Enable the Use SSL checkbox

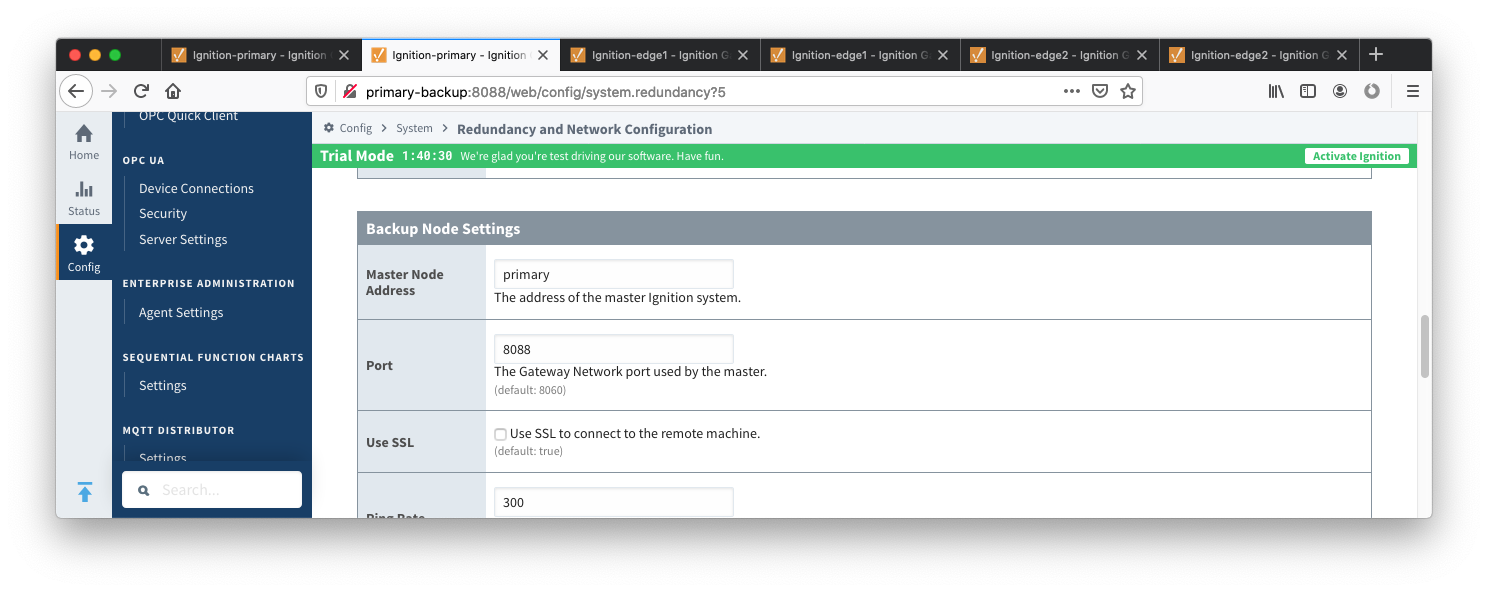[500, 434]
